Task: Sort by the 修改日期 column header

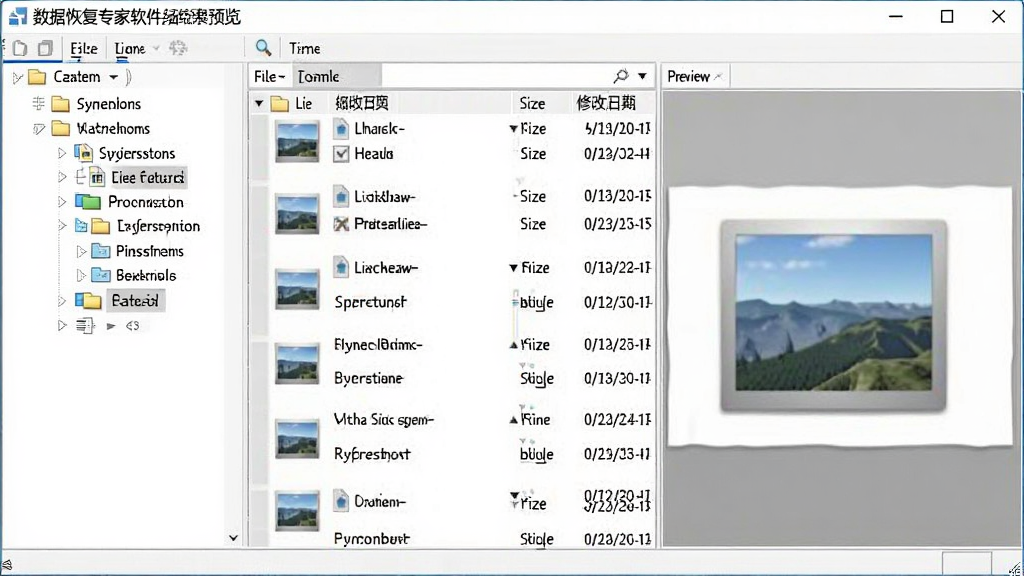Action: [606, 103]
